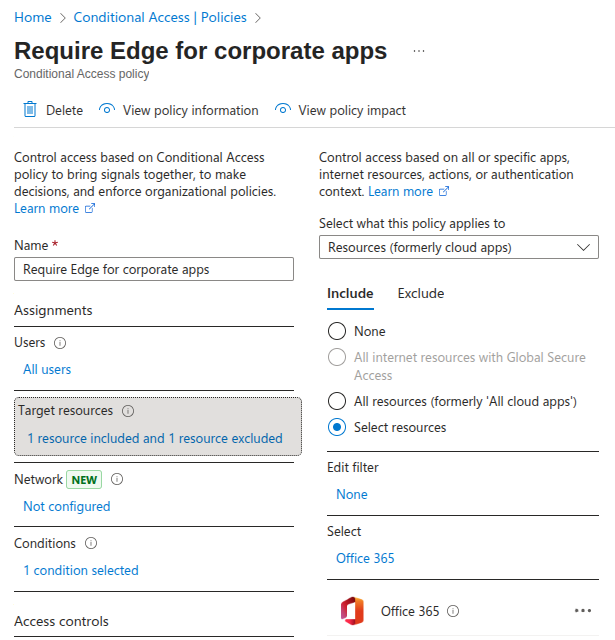Click the info icon next to Target resources
The image size is (615, 640).
point(128,411)
